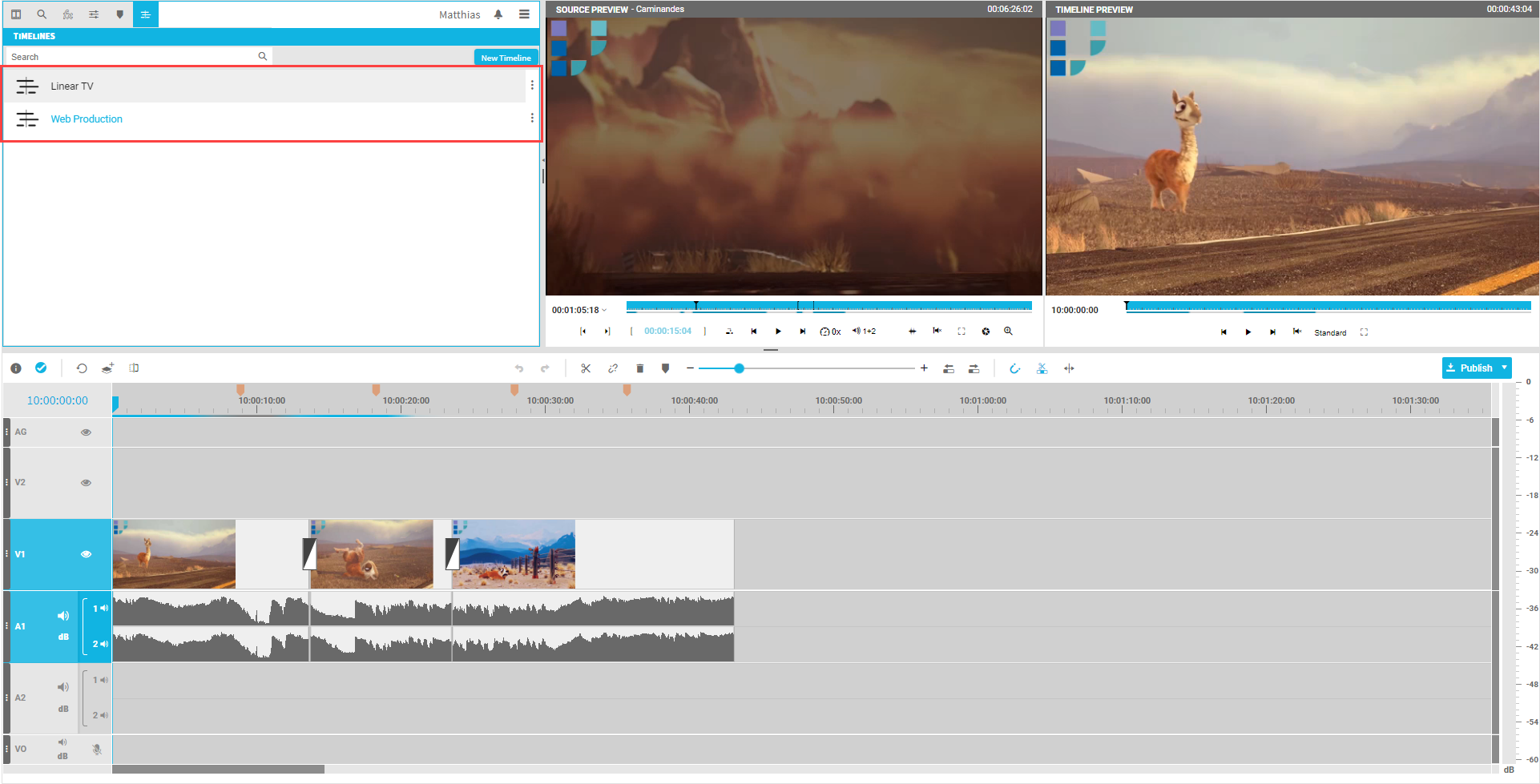This screenshot has height=784, width=1540.
Task: Click the delete trash icon in timeline toolbar
Action: [640, 368]
